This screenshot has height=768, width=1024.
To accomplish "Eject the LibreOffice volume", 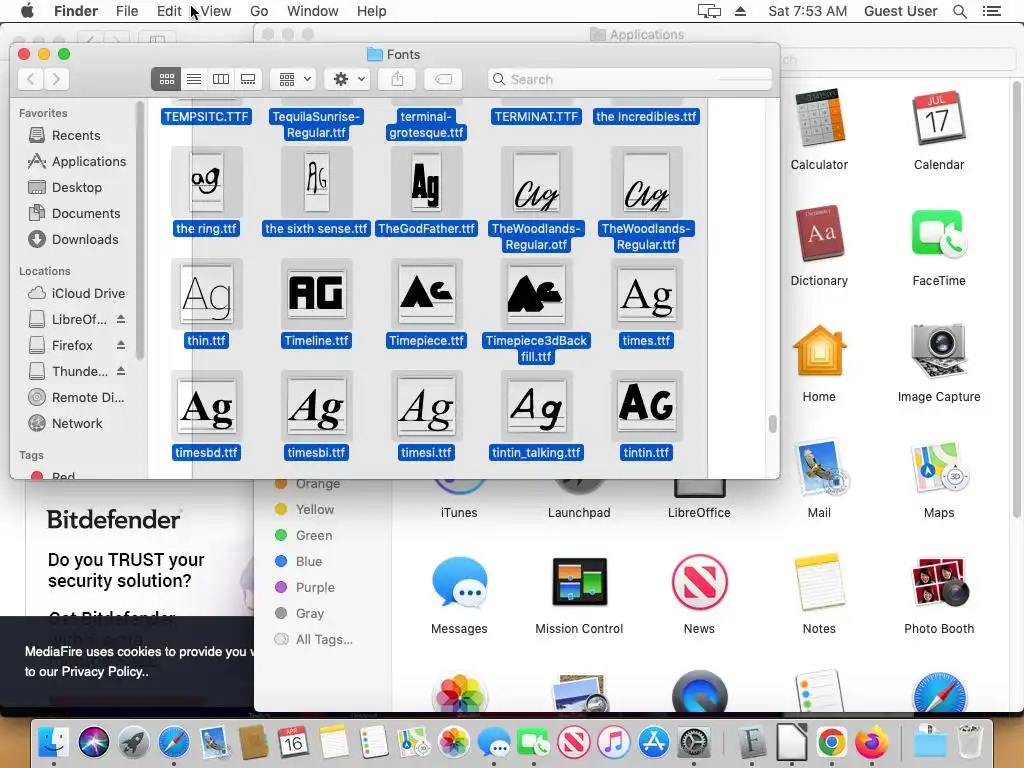I will click(x=121, y=319).
